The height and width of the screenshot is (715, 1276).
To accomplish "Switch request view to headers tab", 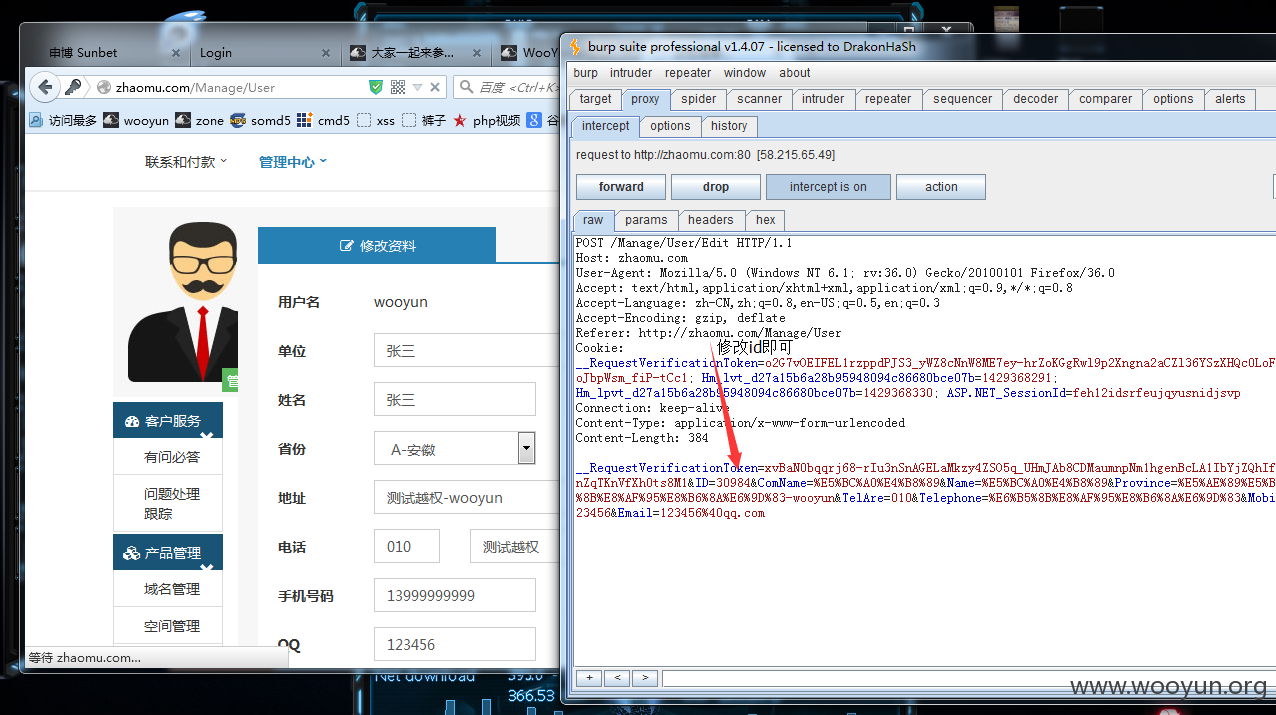I will tap(711, 220).
